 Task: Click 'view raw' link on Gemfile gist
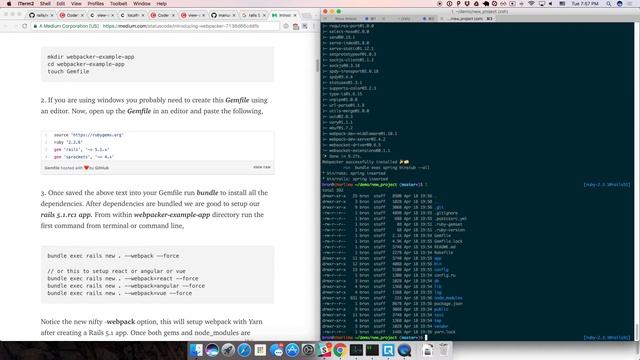(262, 167)
